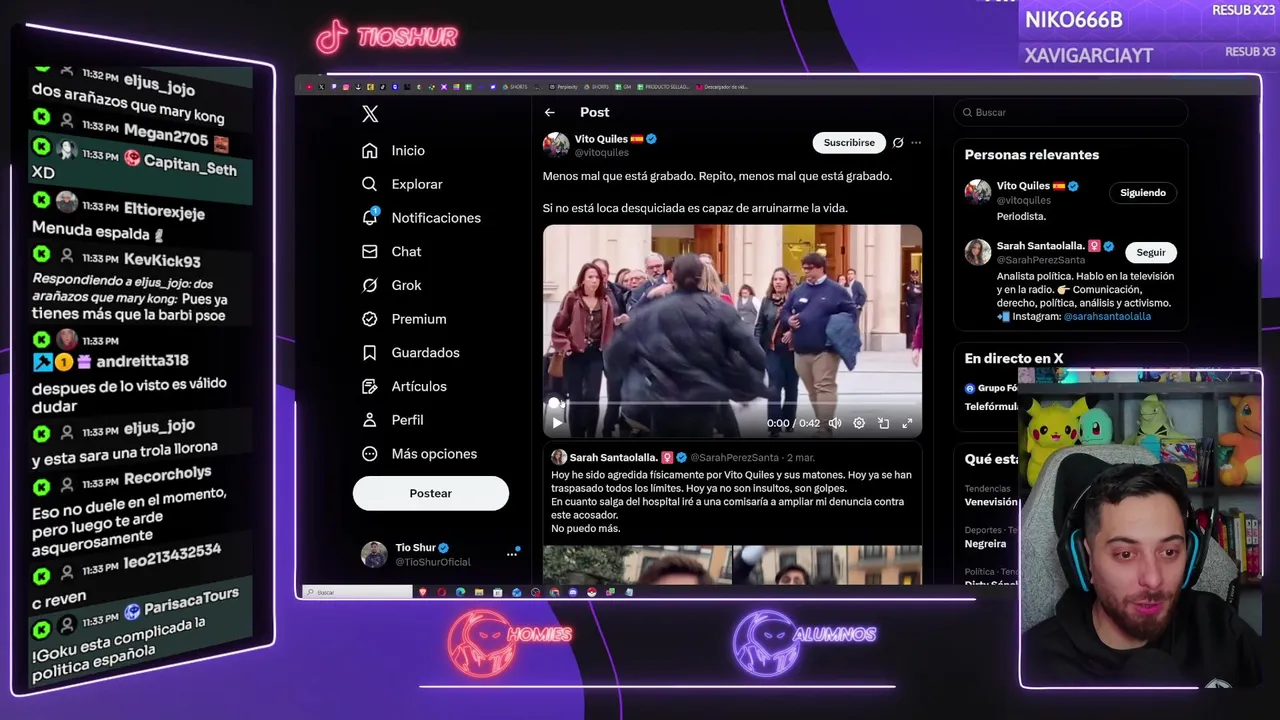Click Kick badge beside Capitan_Seth message

[41, 146]
